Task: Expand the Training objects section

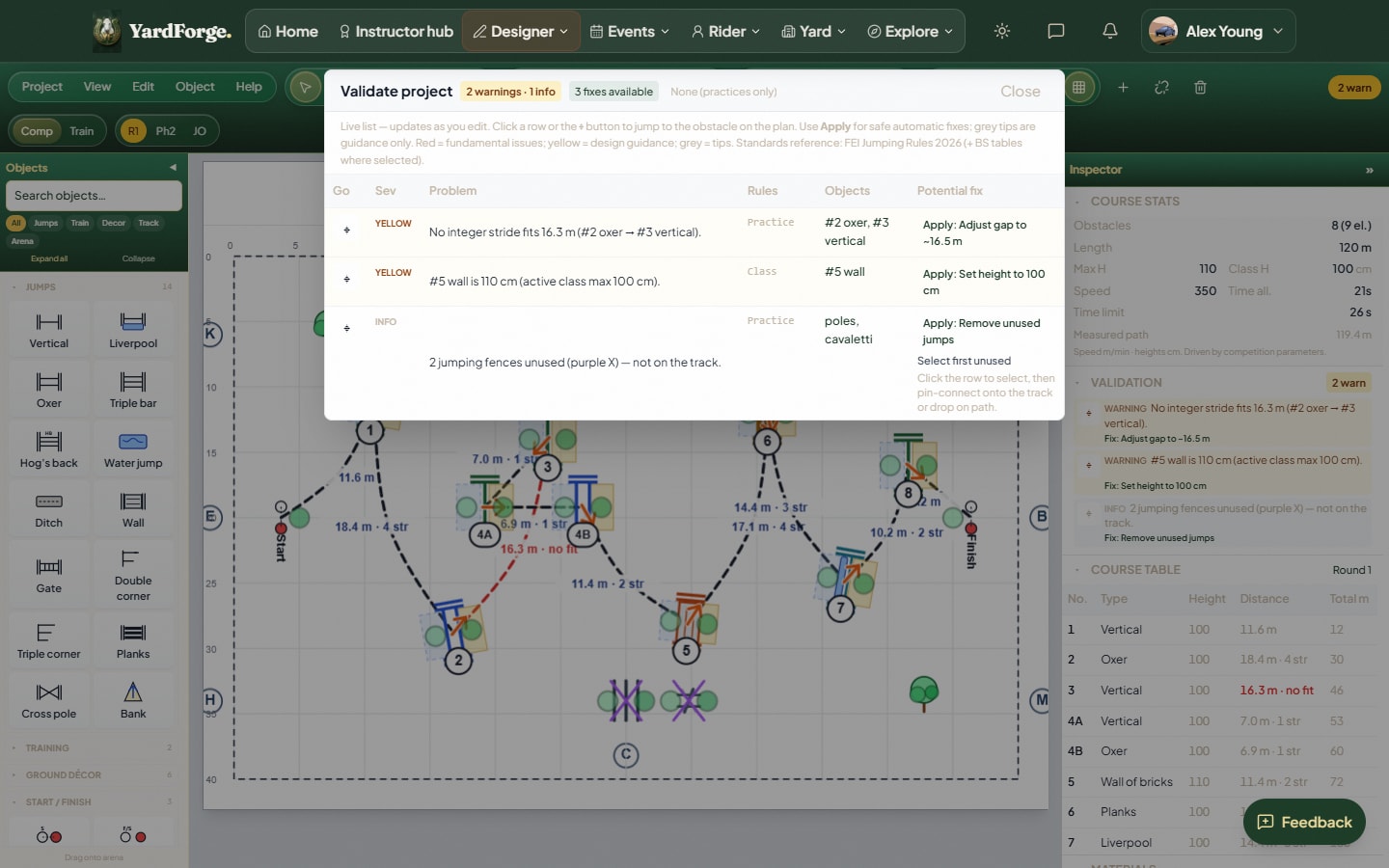Action: 93,747
